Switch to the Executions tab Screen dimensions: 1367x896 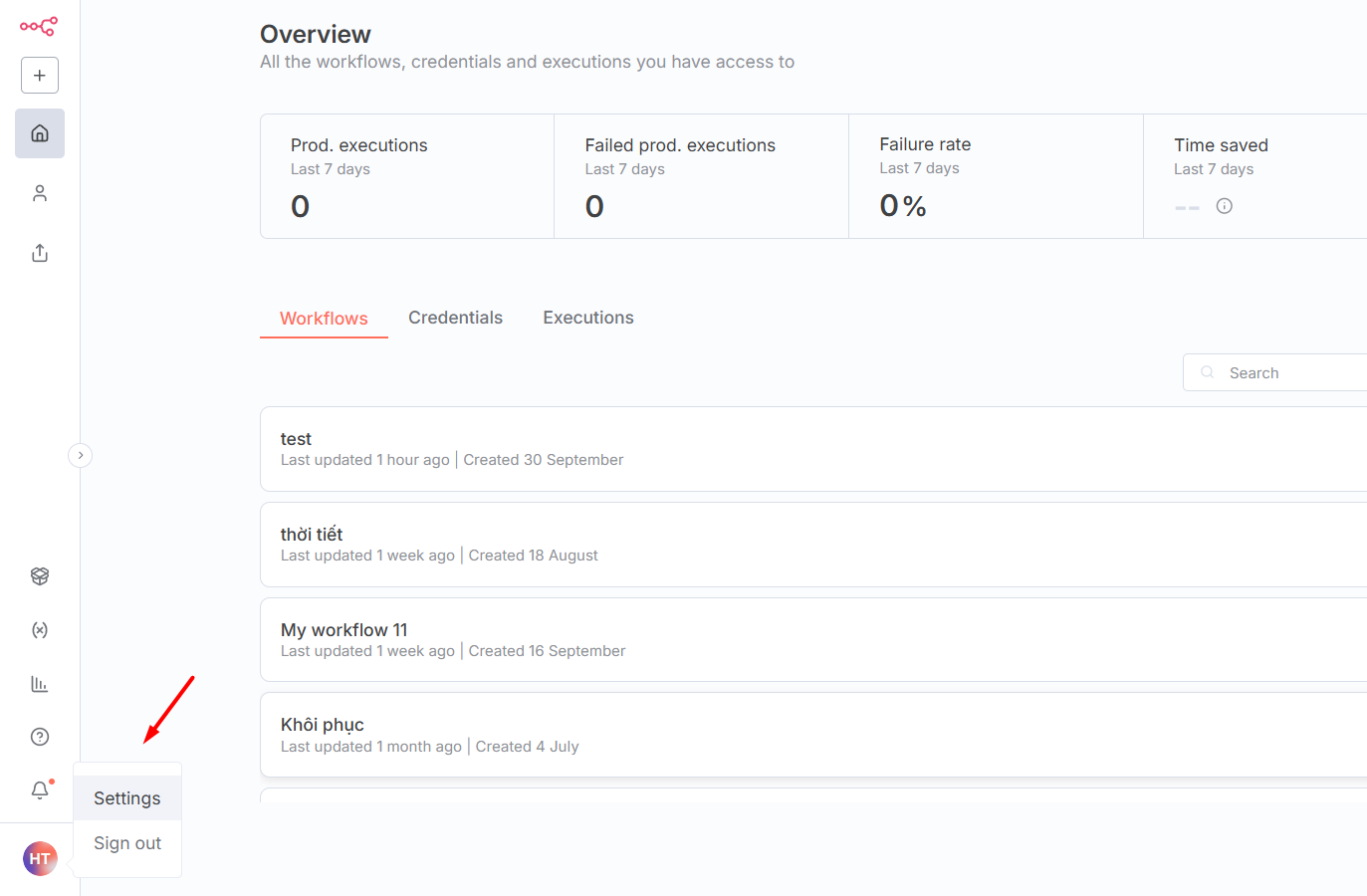(x=588, y=318)
